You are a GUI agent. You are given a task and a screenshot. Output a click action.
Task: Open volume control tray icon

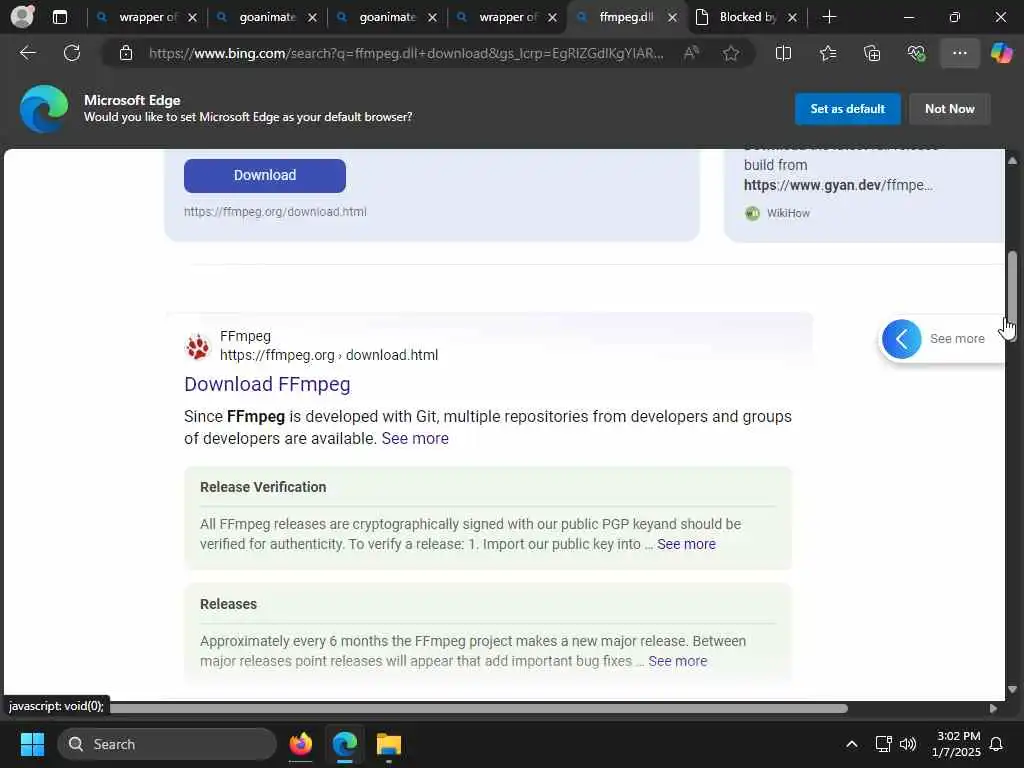[x=908, y=744]
